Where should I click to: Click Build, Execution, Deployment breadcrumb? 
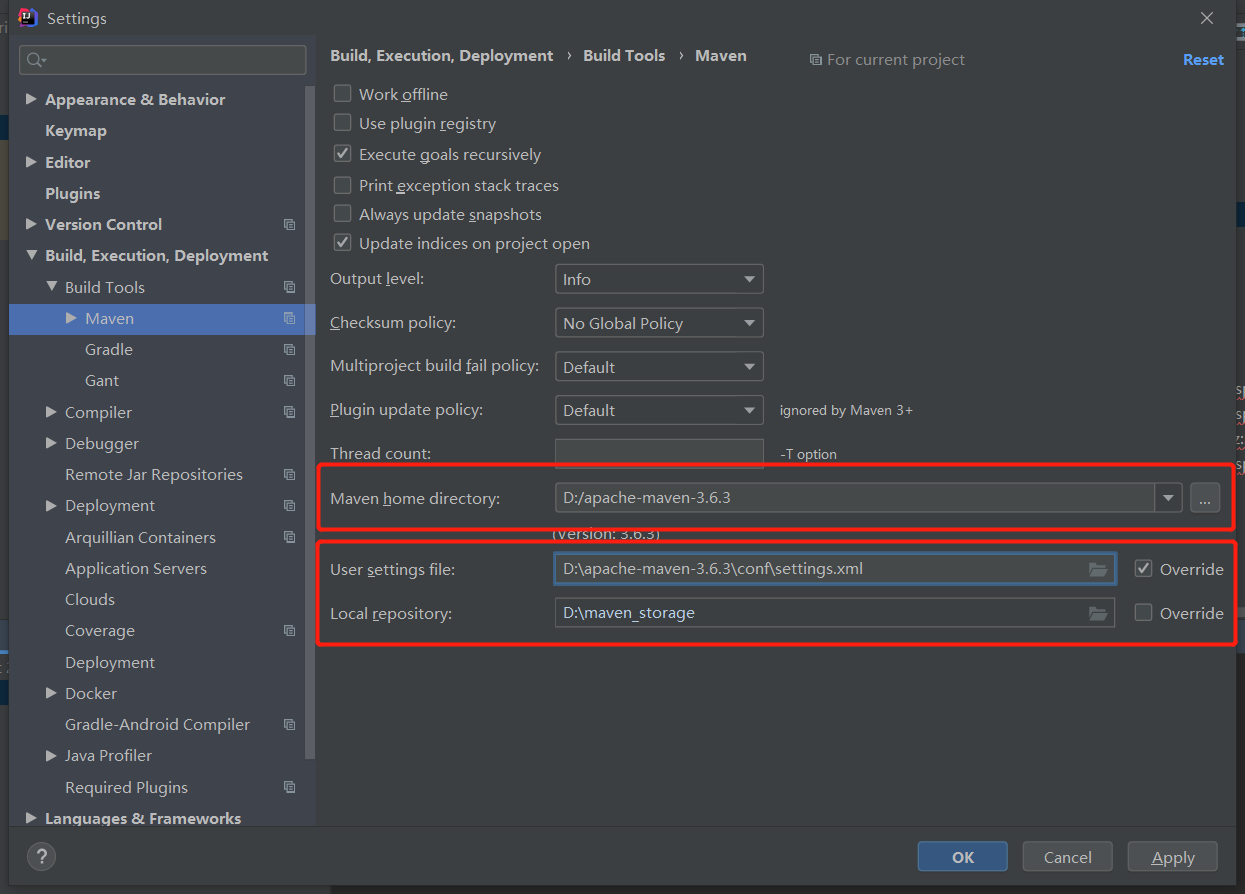pos(441,56)
